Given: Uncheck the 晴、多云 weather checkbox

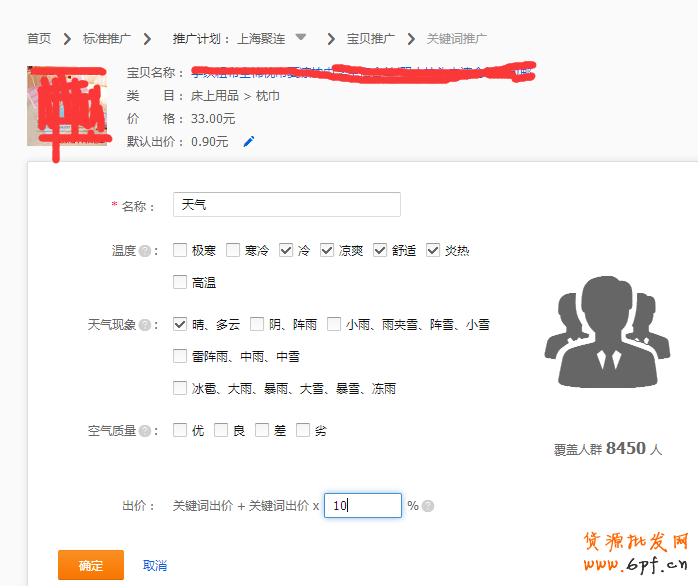Looking at the screenshot, I should pyautogui.click(x=180, y=324).
